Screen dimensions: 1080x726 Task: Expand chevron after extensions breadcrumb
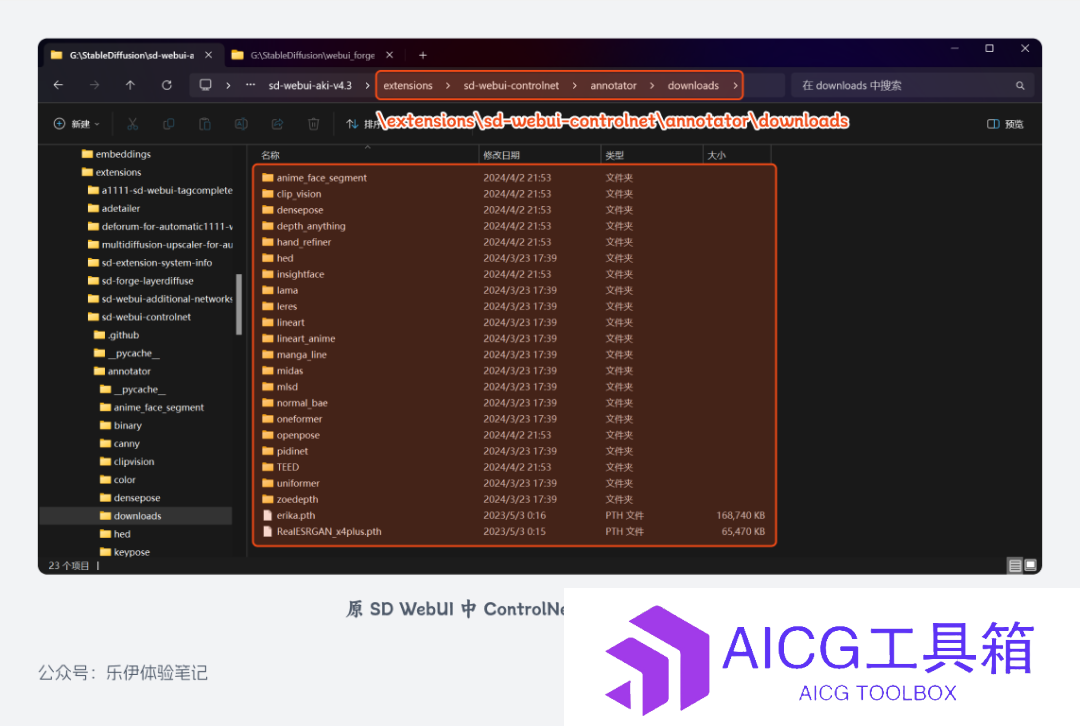(x=448, y=85)
